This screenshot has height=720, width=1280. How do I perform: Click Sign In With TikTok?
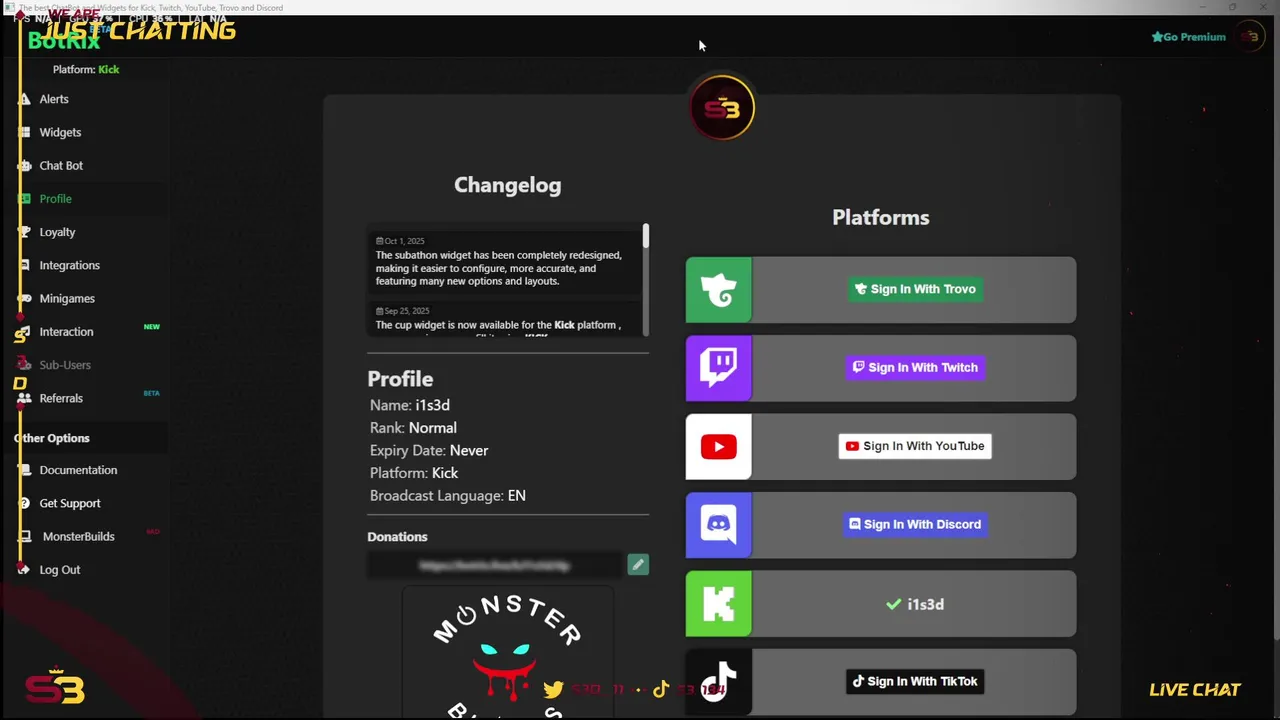tap(914, 681)
